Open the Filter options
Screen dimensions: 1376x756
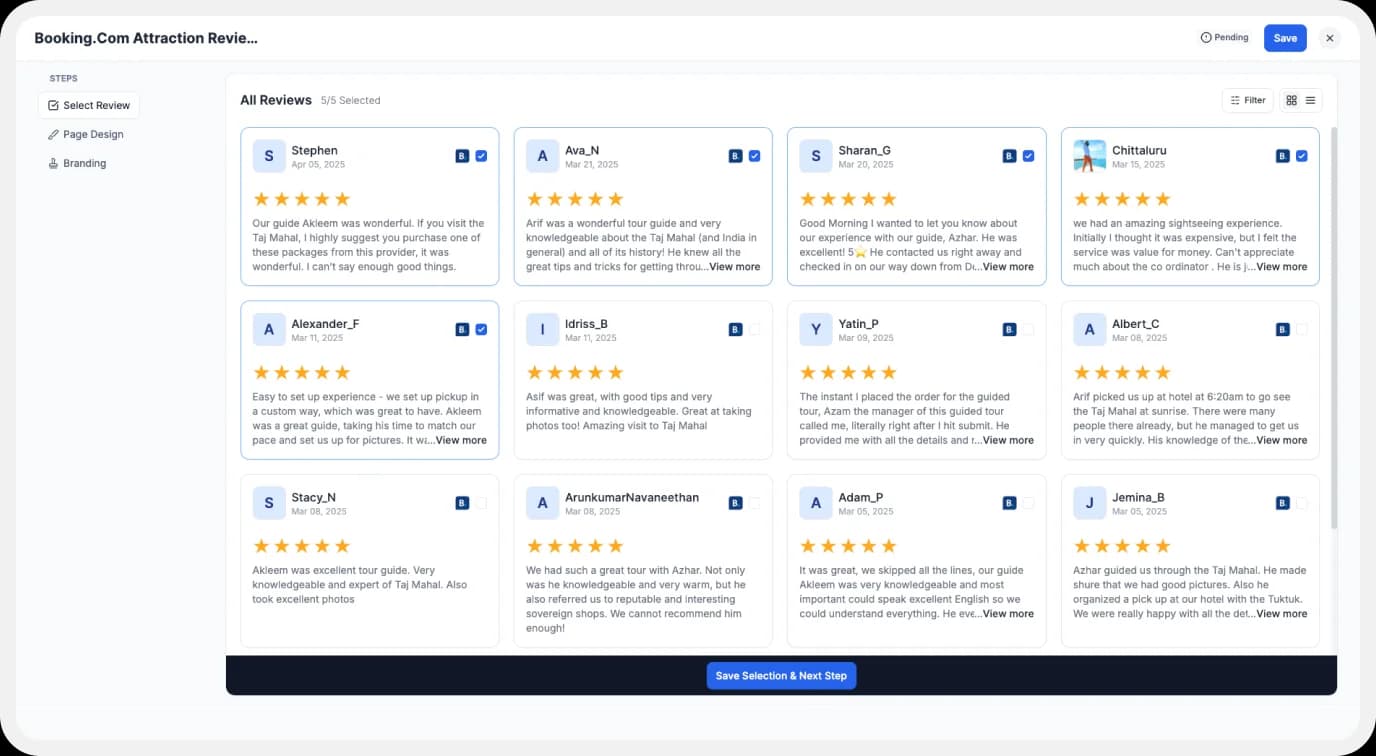coord(1247,100)
